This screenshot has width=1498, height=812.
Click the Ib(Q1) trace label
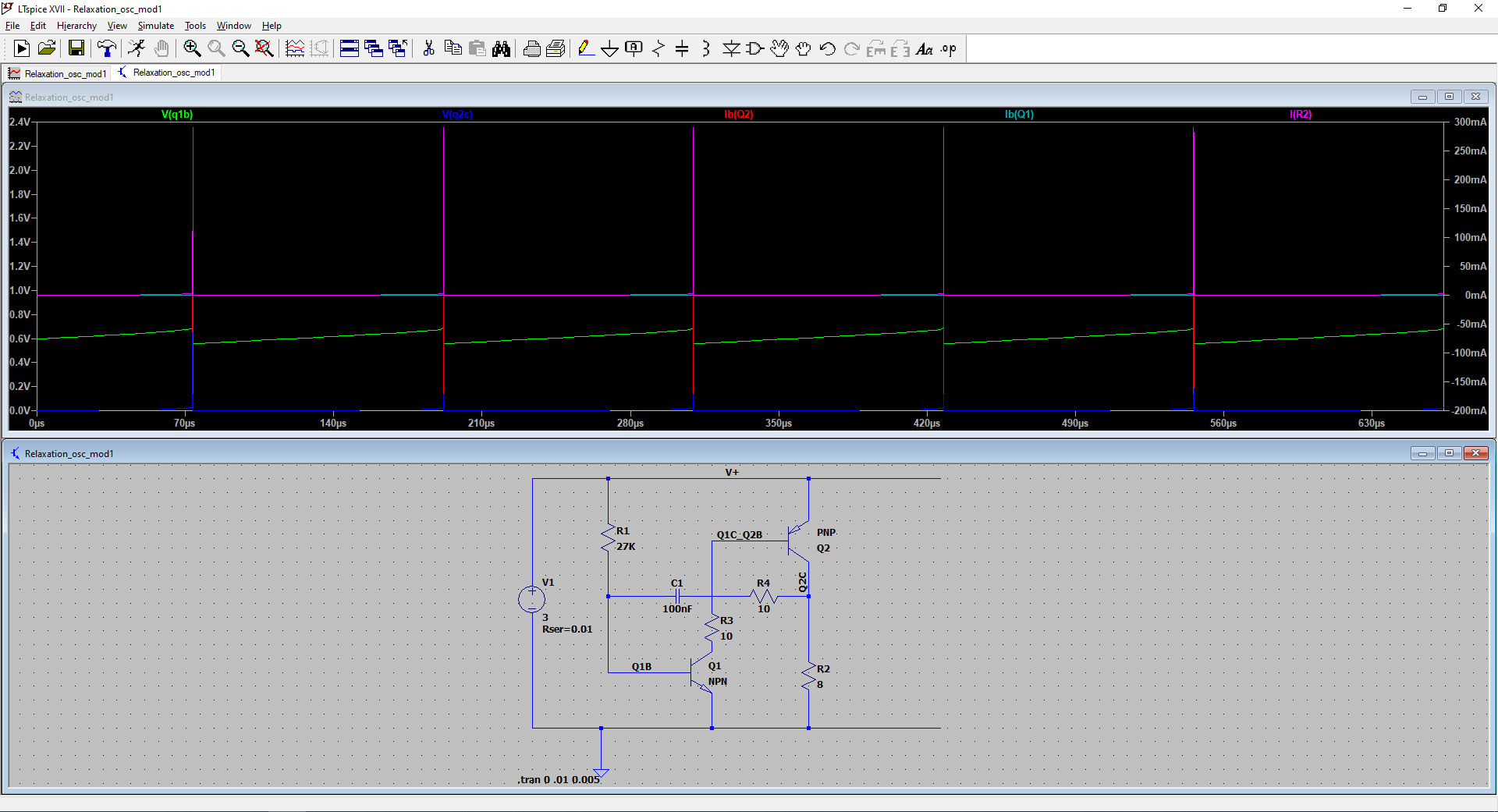1019,114
